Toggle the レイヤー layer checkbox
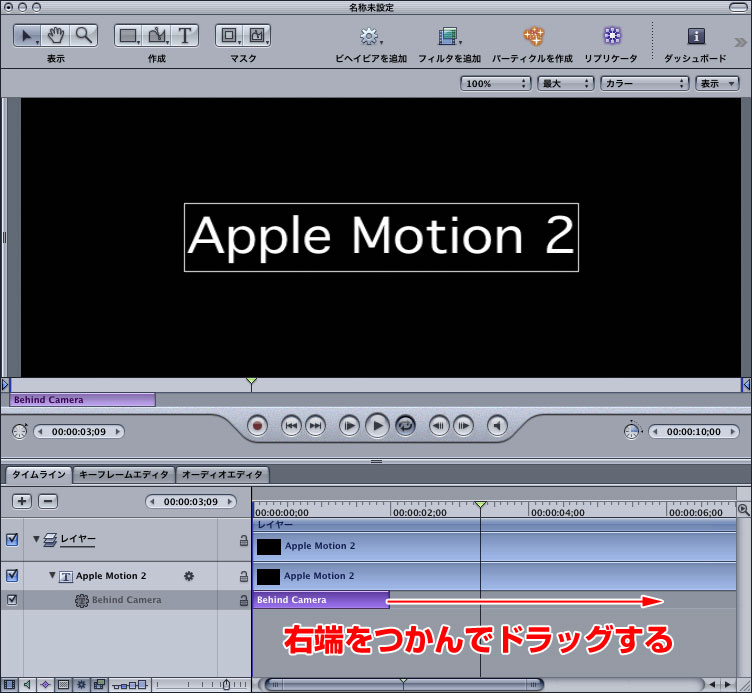The height and width of the screenshot is (693, 752). point(12,540)
